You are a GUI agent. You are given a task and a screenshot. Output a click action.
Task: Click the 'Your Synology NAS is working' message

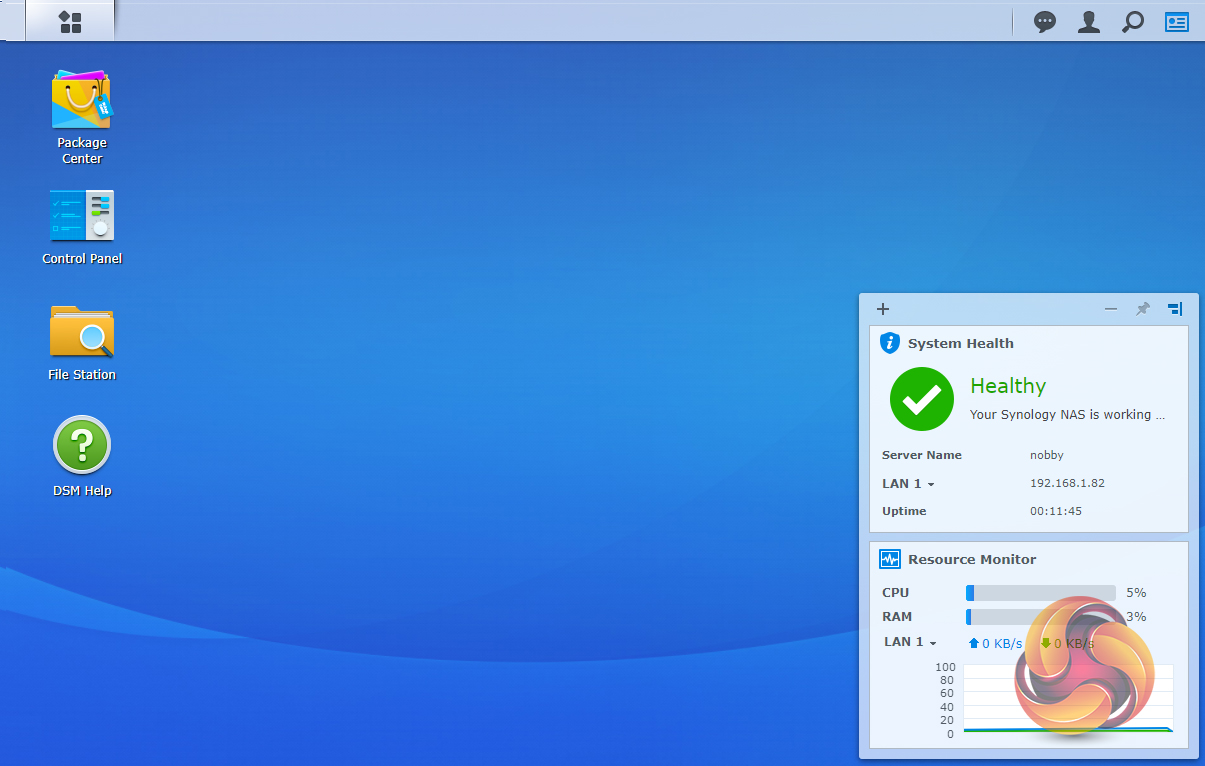point(1068,414)
